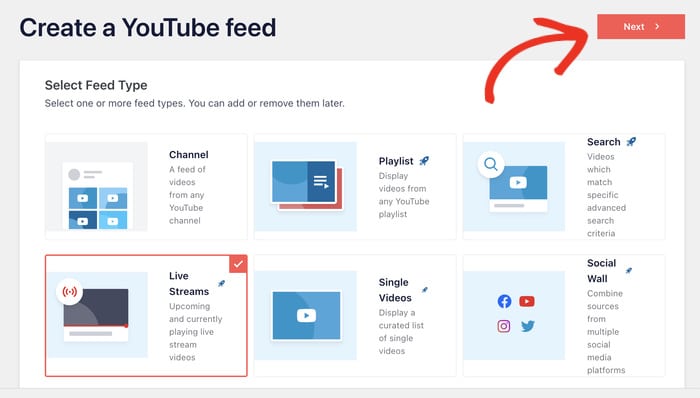Select the Channel feed type card
Viewport: 700px width, 398px height.
point(146,187)
